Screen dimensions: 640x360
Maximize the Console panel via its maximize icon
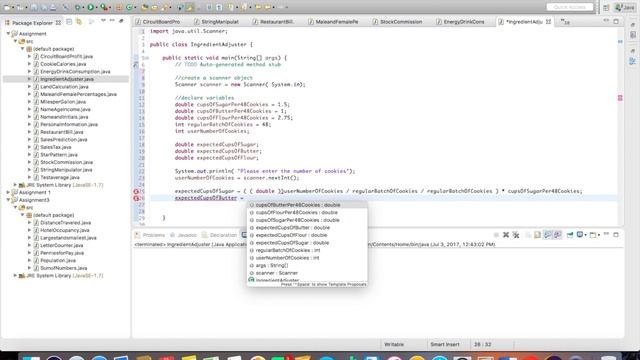point(616,235)
